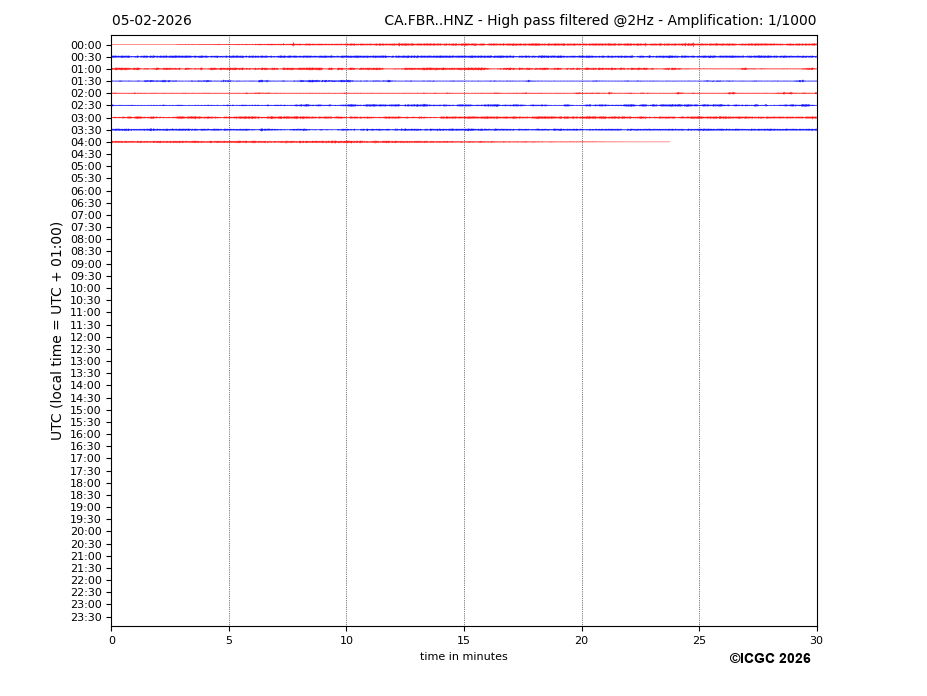Select the 08:00 time row label
Screen dimensions: 927x696
coord(86,240)
